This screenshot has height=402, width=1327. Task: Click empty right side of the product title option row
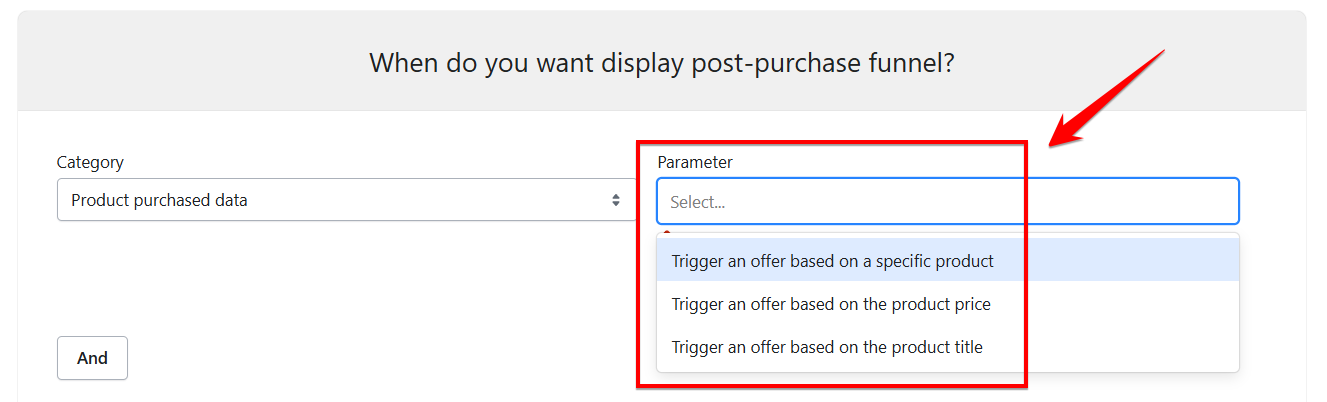[x=1130, y=347]
